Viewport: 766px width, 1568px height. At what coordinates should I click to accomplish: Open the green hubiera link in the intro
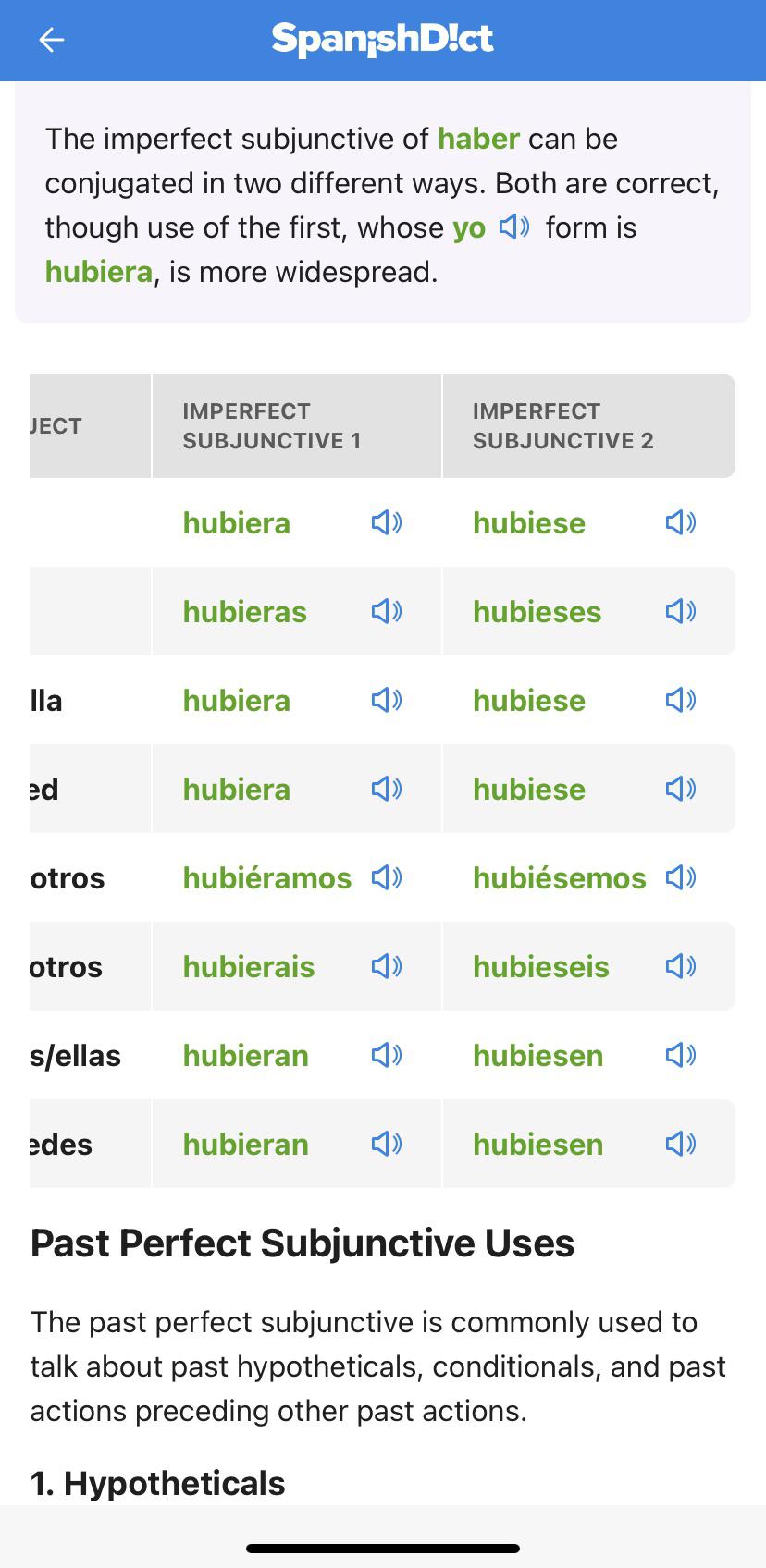[x=99, y=272]
